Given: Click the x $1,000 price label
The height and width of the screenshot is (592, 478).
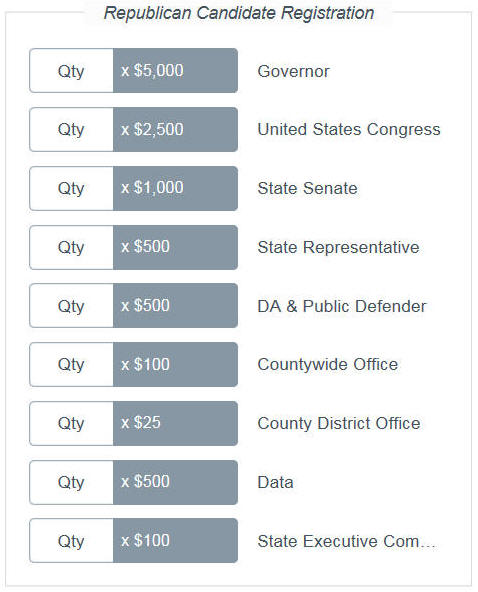Looking at the screenshot, I should [152, 188].
